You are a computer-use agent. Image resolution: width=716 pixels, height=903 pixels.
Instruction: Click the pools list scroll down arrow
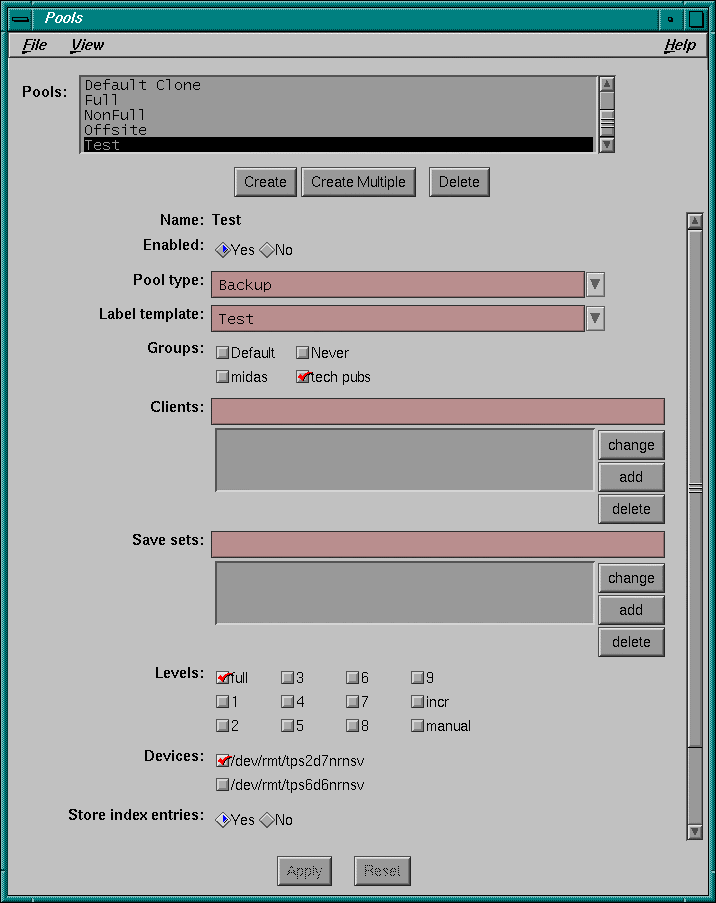[607, 145]
